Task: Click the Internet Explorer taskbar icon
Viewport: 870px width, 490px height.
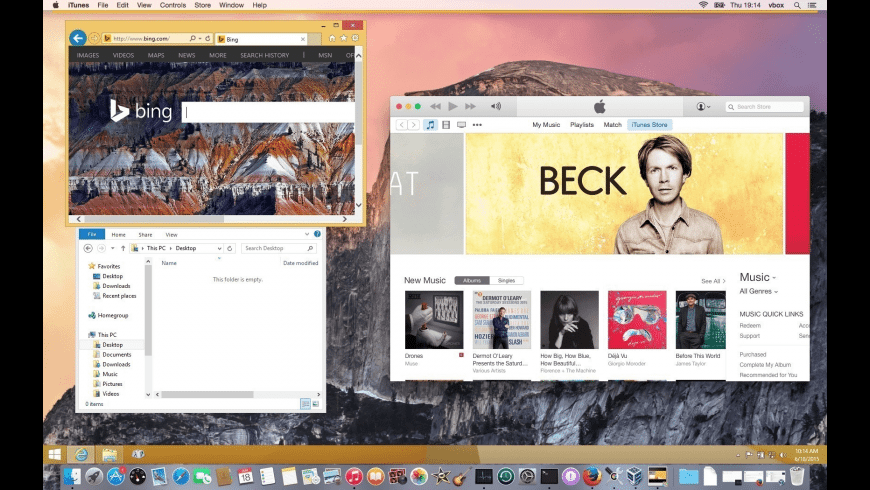Action: pos(82,455)
